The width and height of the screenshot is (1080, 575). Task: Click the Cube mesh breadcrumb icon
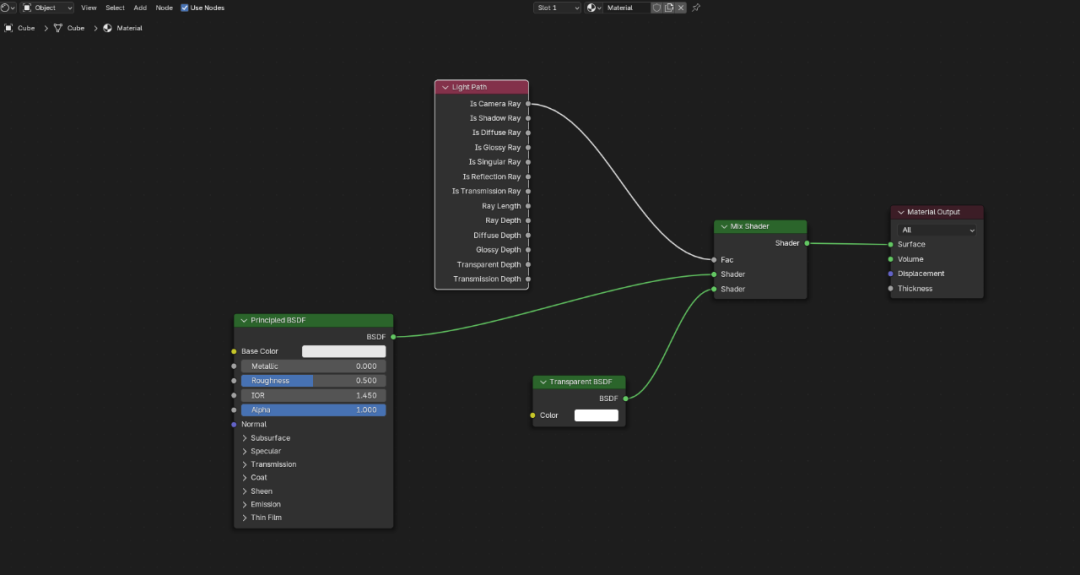[58, 28]
